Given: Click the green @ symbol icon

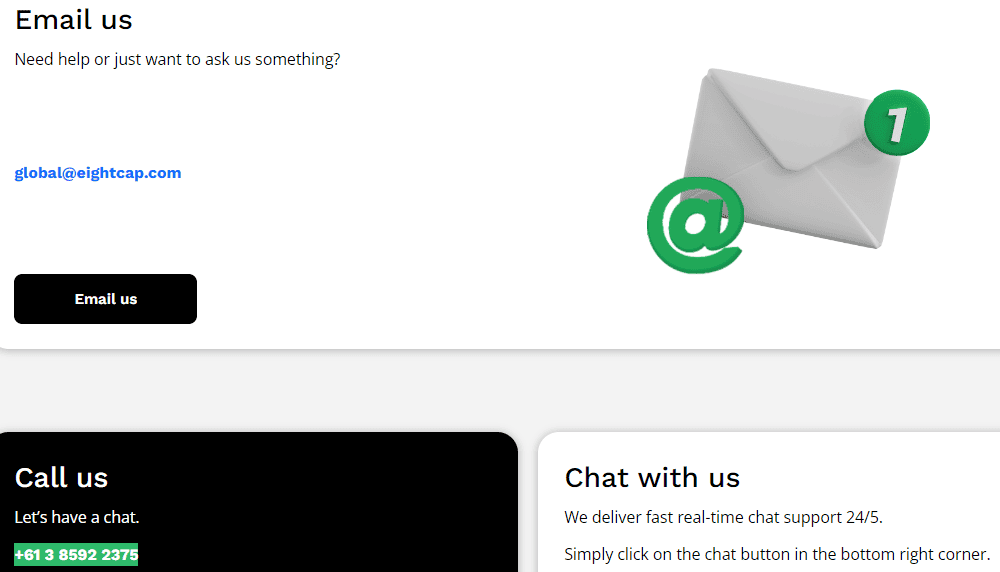Looking at the screenshot, I should coord(695,225).
